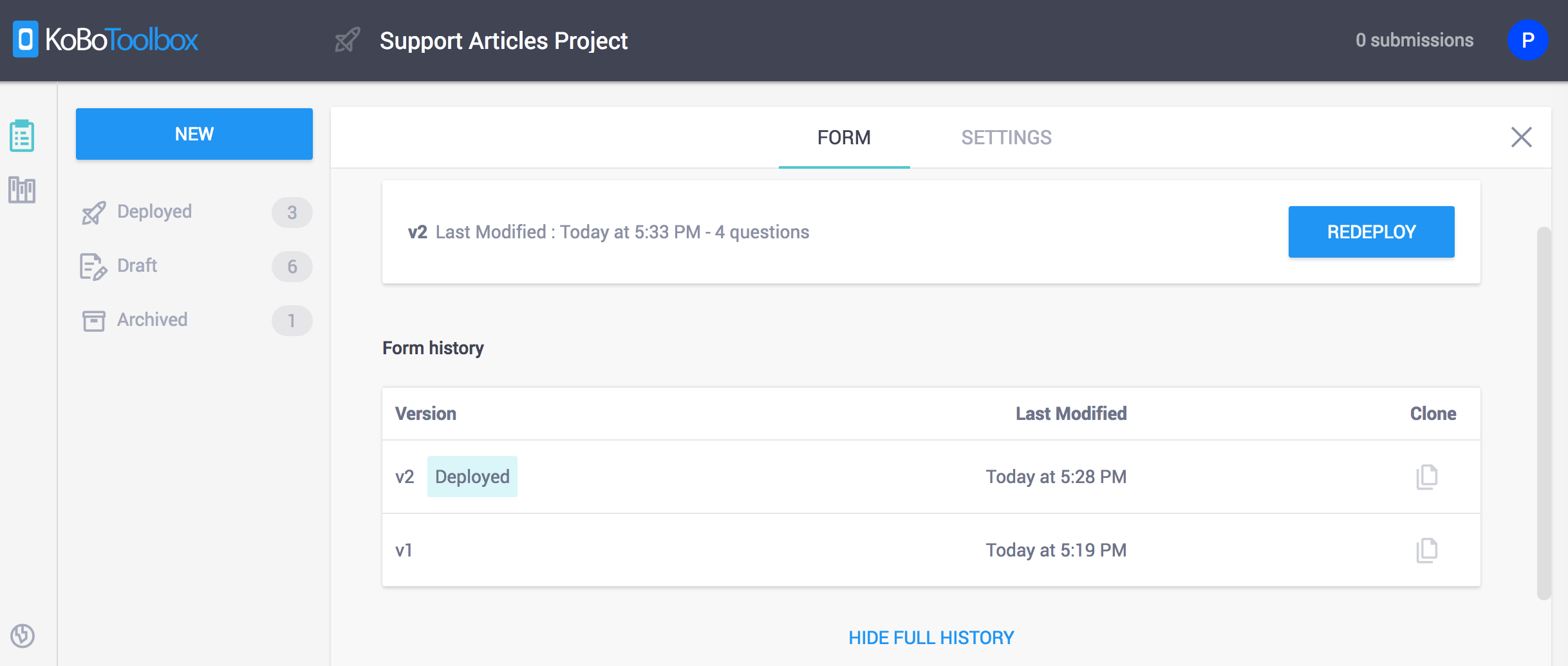Screen dimensions: 1568x666
Task: Clone version v1 of the form
Action: (1426, 550)
